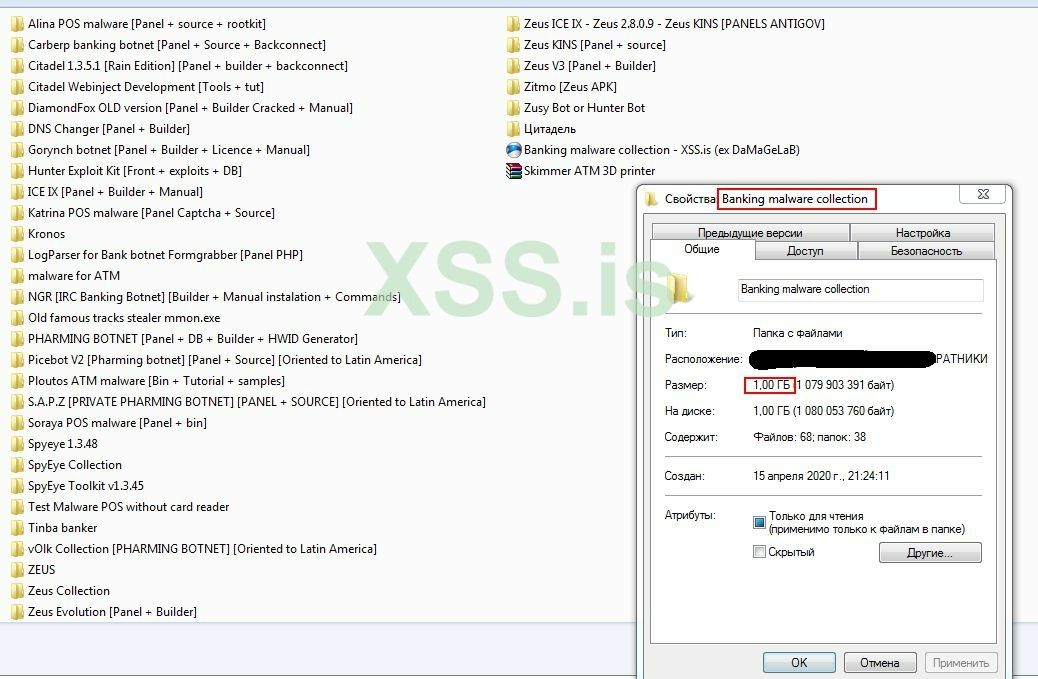Viewport: 1038px width, 679px height.
Task: Enable the Скрытый checkbox
Action: [759, 551]
